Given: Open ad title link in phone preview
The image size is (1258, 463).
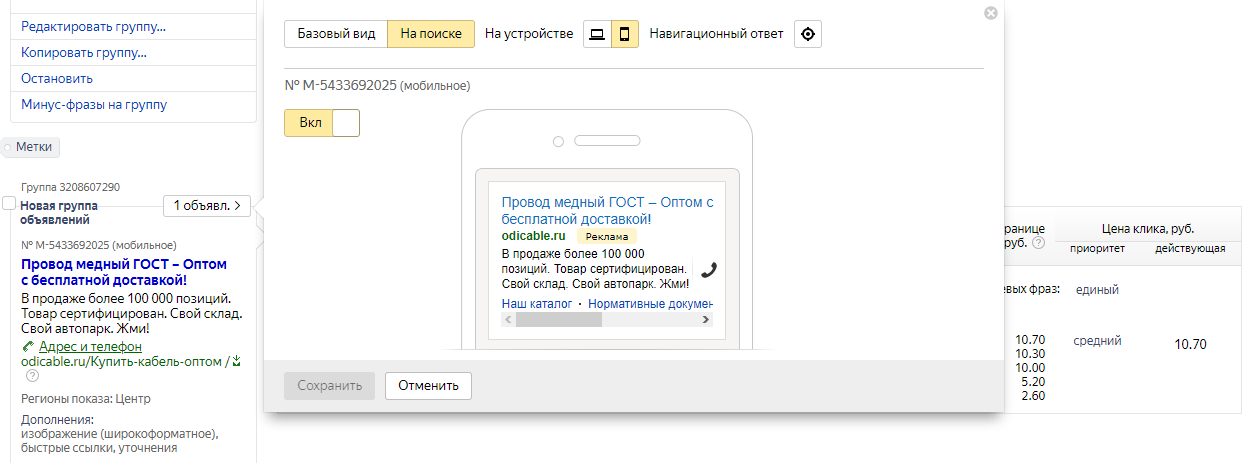Looking at the screenshot, I should (x=607, y=210).
